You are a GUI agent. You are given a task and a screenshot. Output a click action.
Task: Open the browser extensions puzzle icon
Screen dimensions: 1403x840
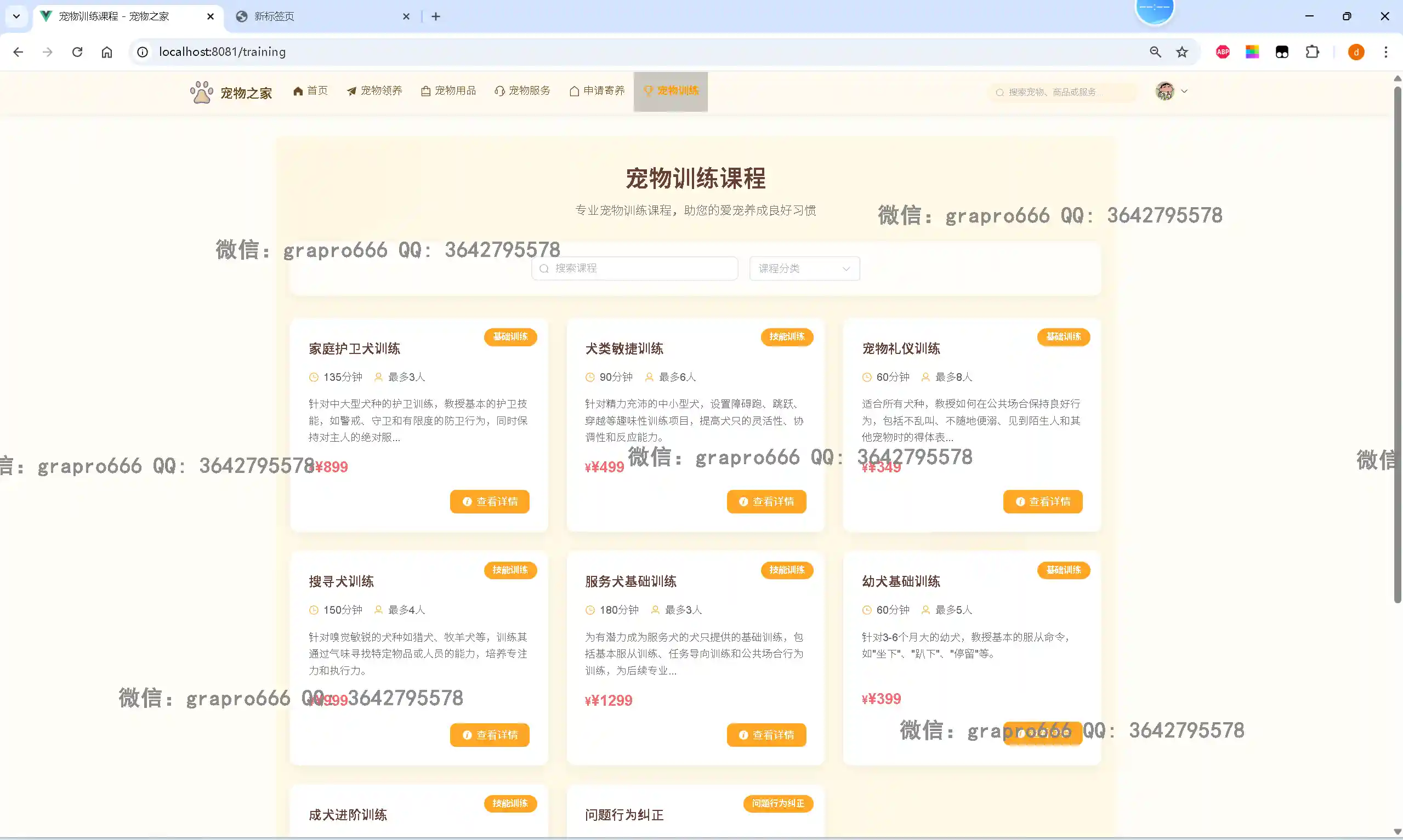click(x=1311, y=52)
